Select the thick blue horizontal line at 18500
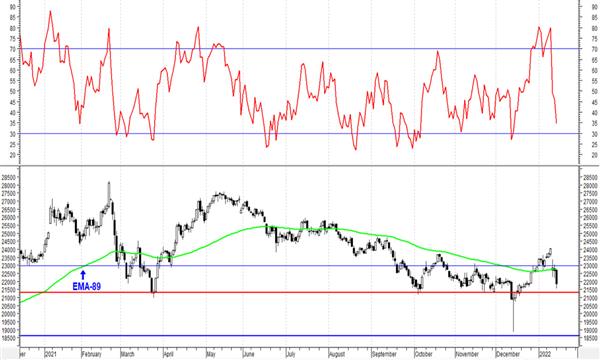This screenshot has width=600, height=360. pos(298,336)
